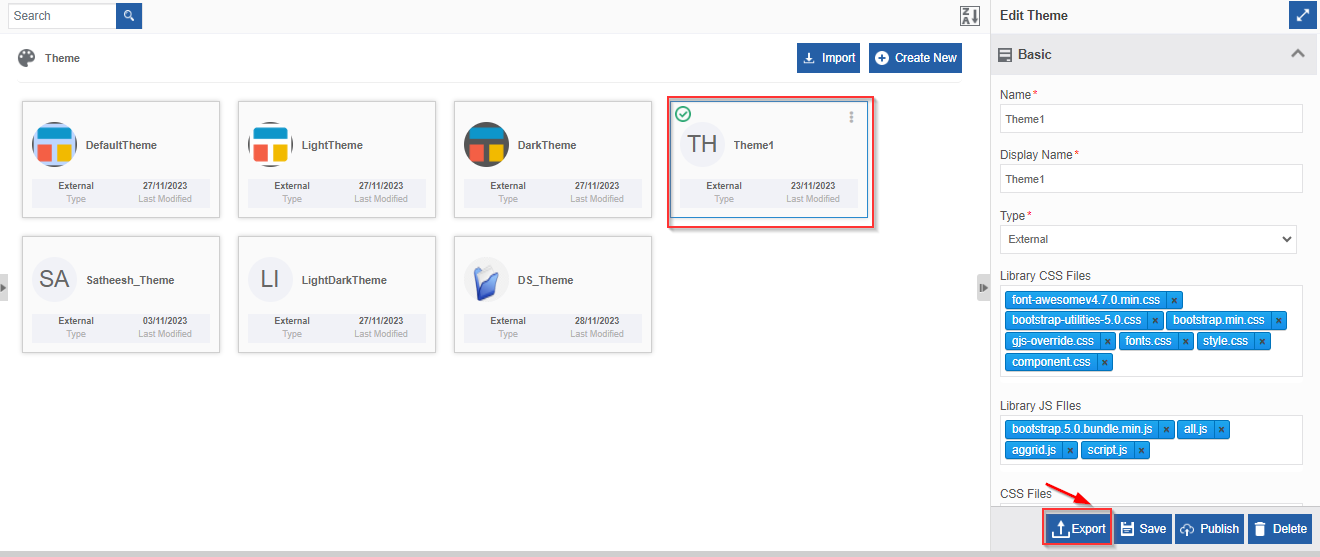Click the Import button
This screenshot has width=1320, height=557.
pyautogui.click(x=828, y=58)
